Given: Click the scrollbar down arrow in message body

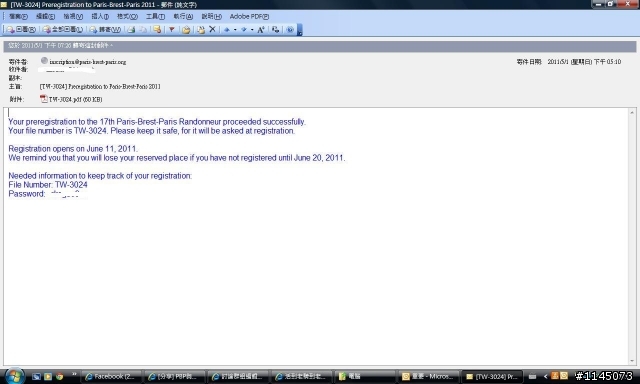Looking at the screenshot, I should pos(632,361).
